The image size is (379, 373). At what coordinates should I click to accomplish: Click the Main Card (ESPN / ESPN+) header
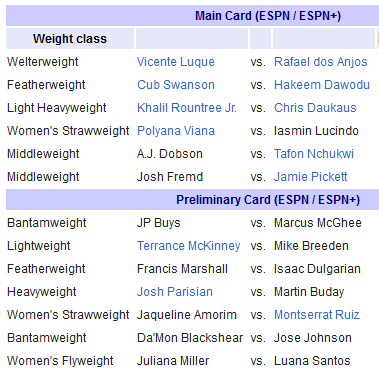click(268, 16)
